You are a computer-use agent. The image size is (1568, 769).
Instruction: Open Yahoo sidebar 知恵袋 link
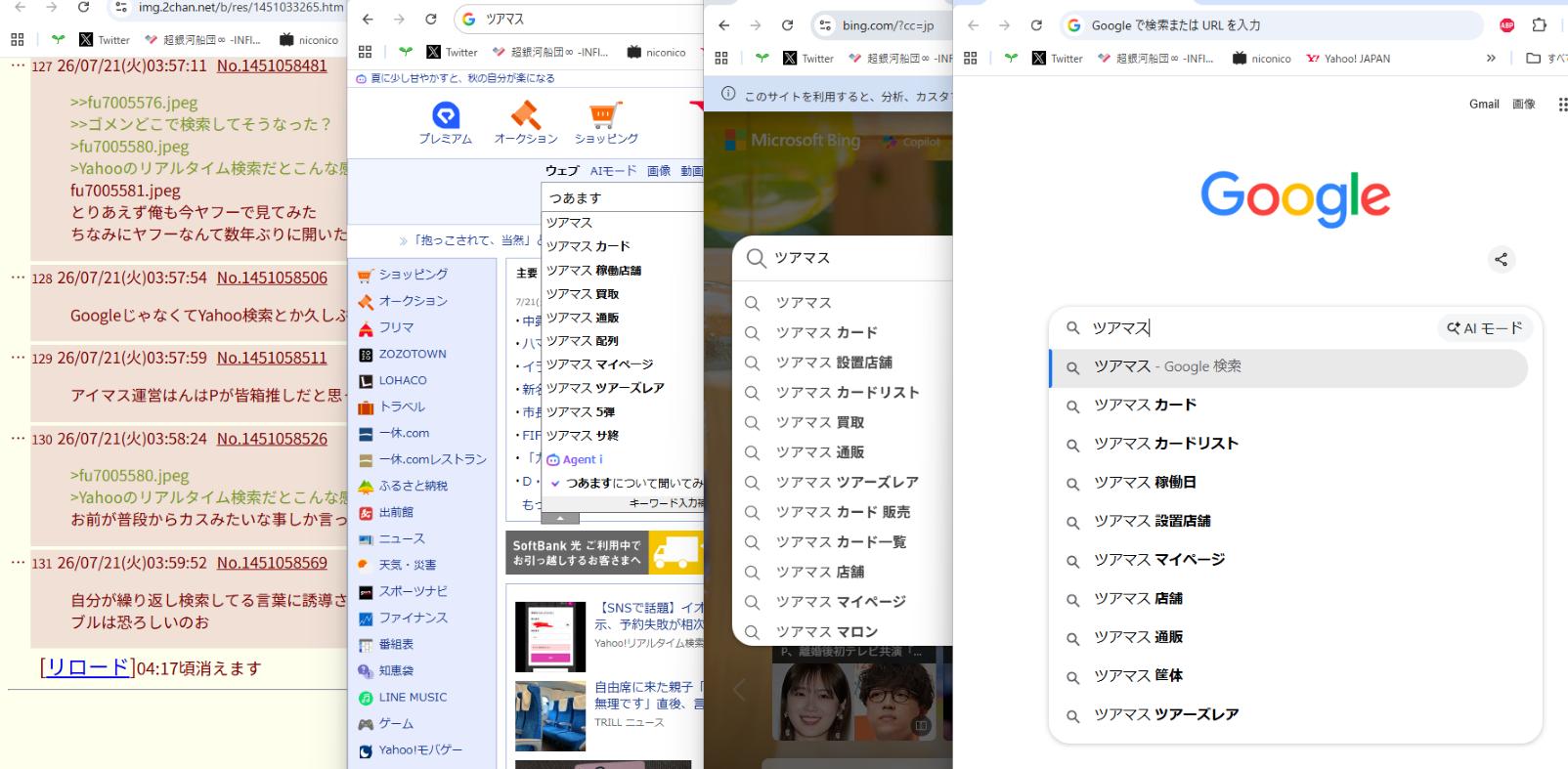point(395,670)
